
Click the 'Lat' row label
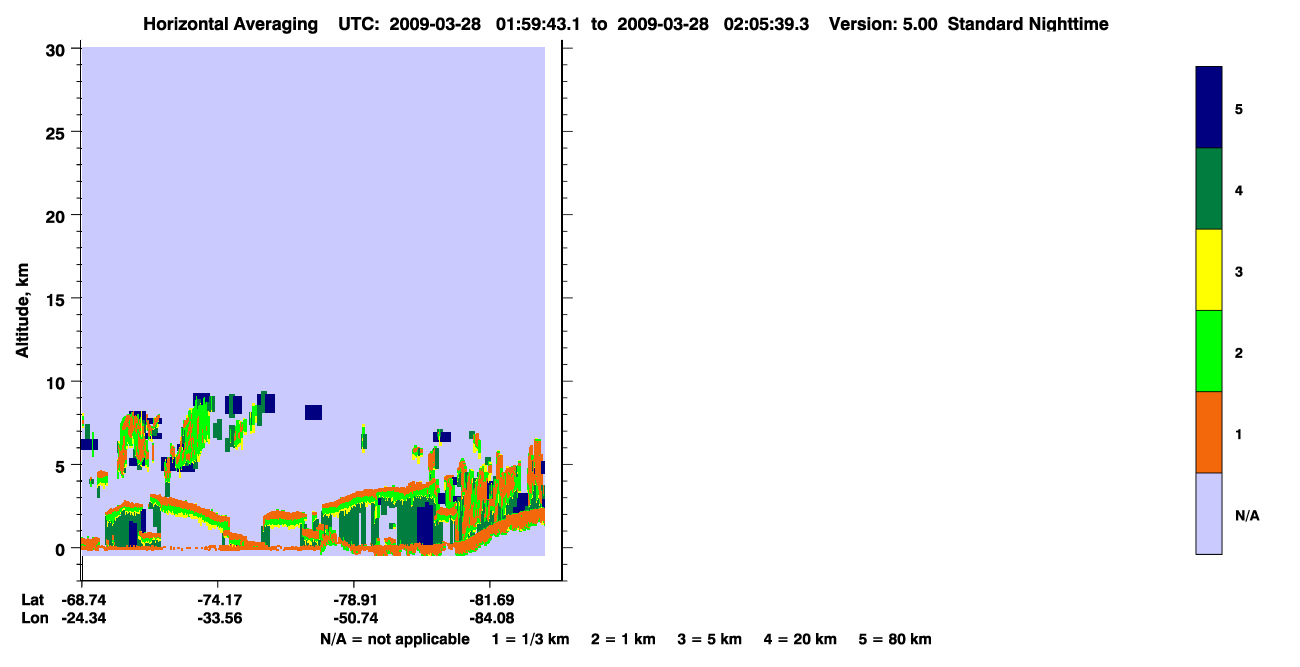(x=34, y=600)
